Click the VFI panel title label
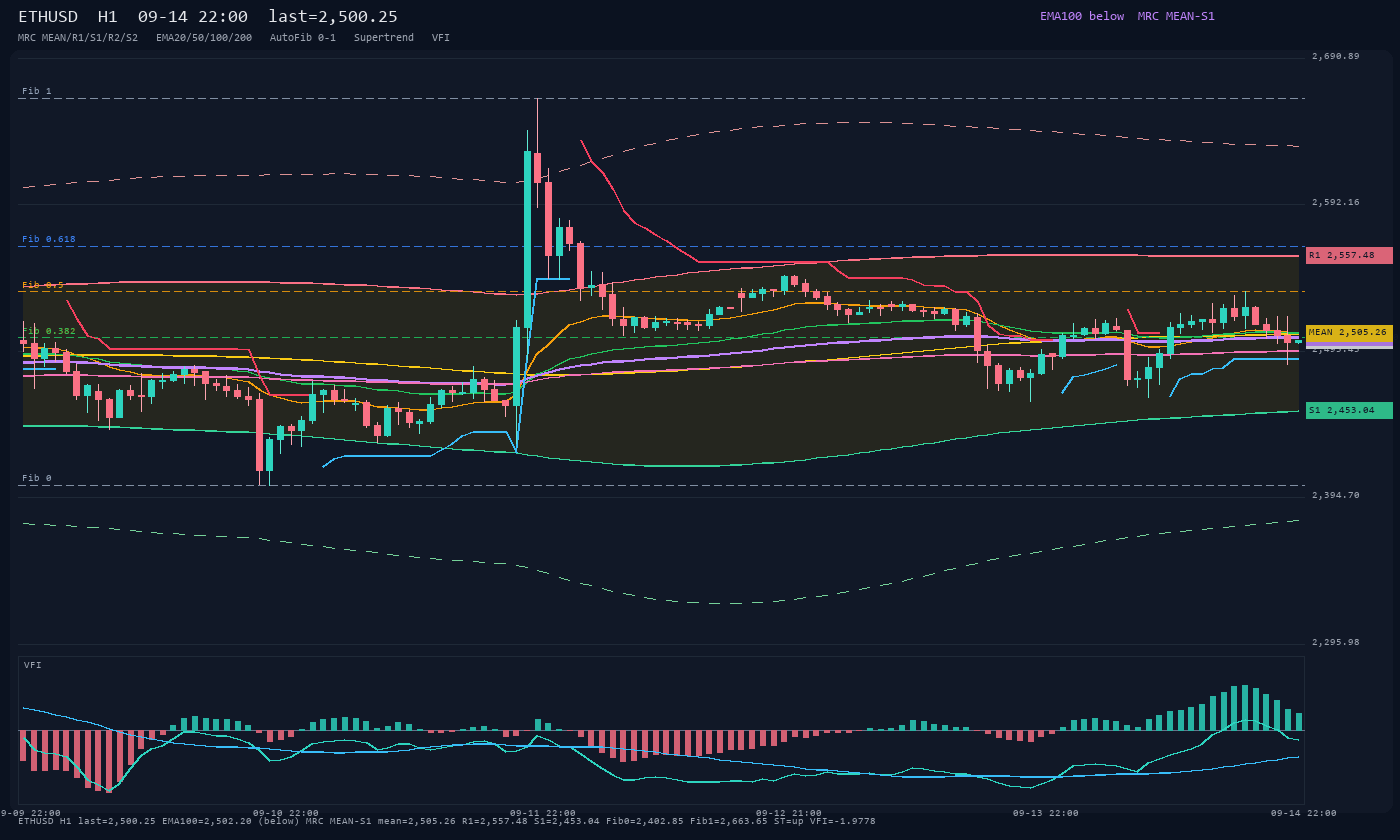This screenshot has height=840, width=1400. coord(33,665)
